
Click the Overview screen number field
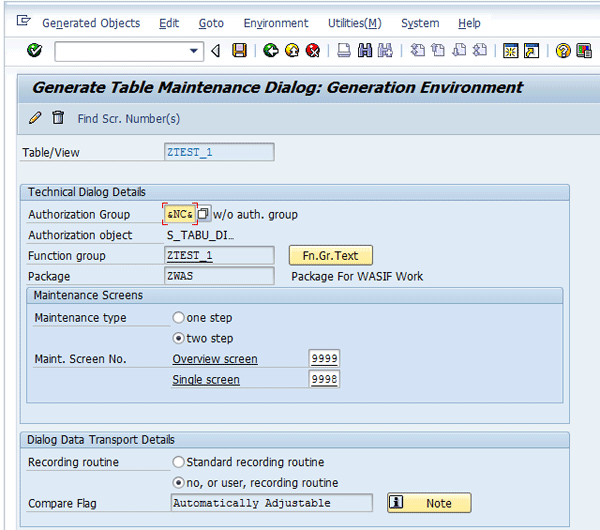click(x=324, y=359)
